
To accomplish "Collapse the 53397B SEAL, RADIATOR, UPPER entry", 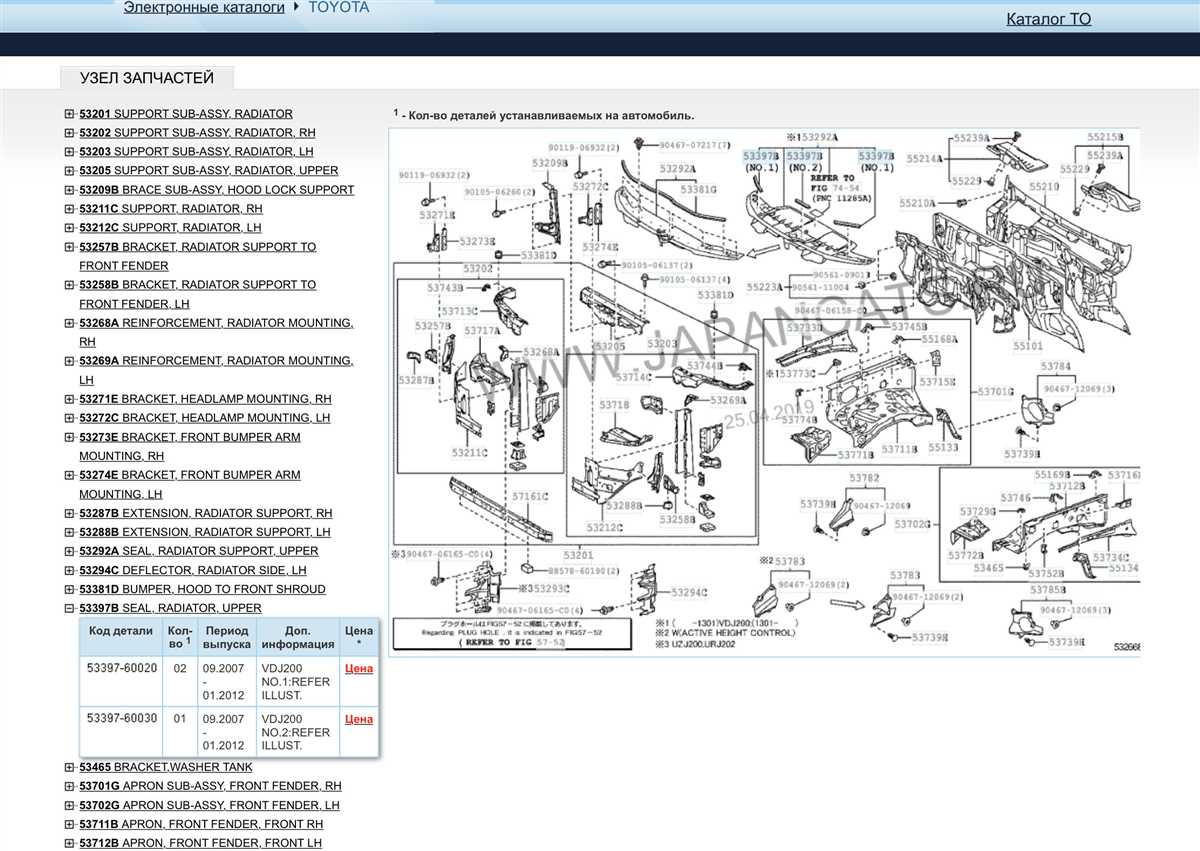I will (x=68, y=608).
